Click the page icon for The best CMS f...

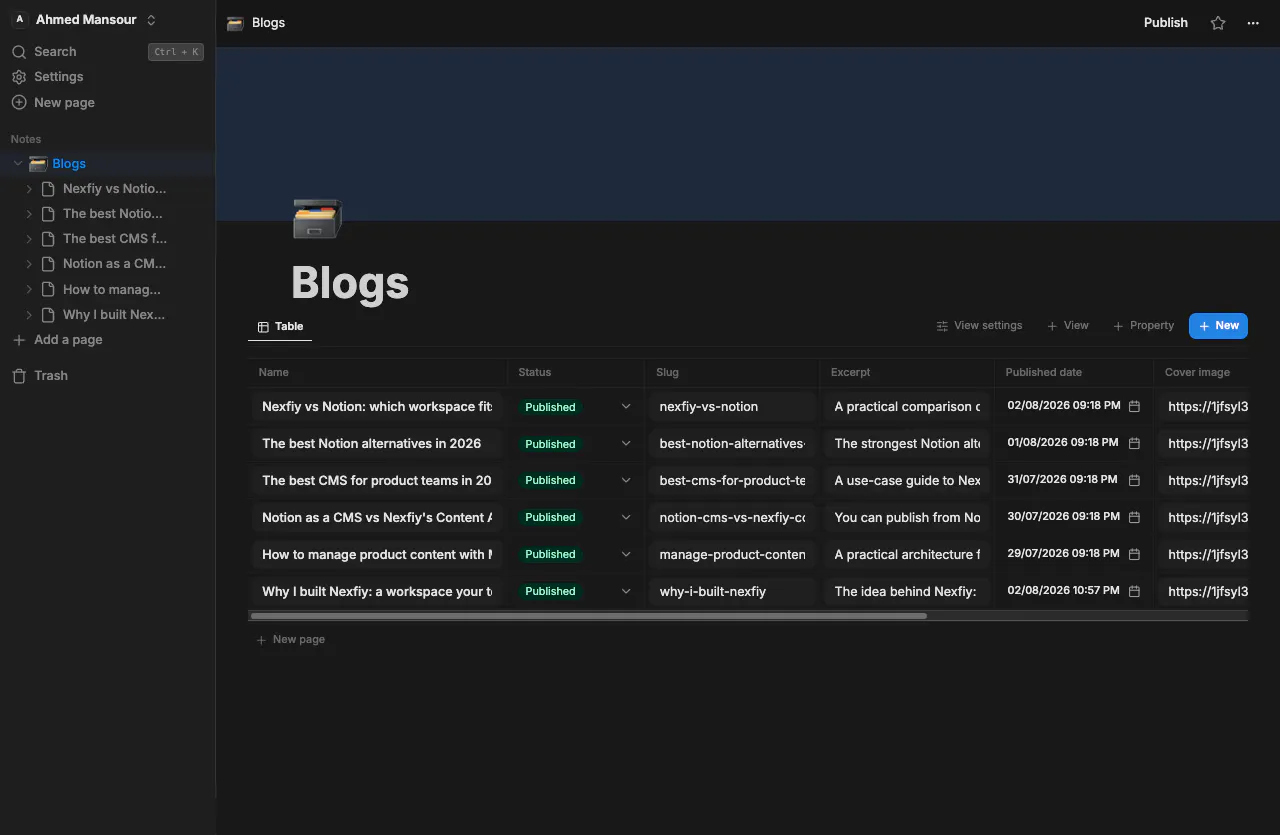[47, 239]
